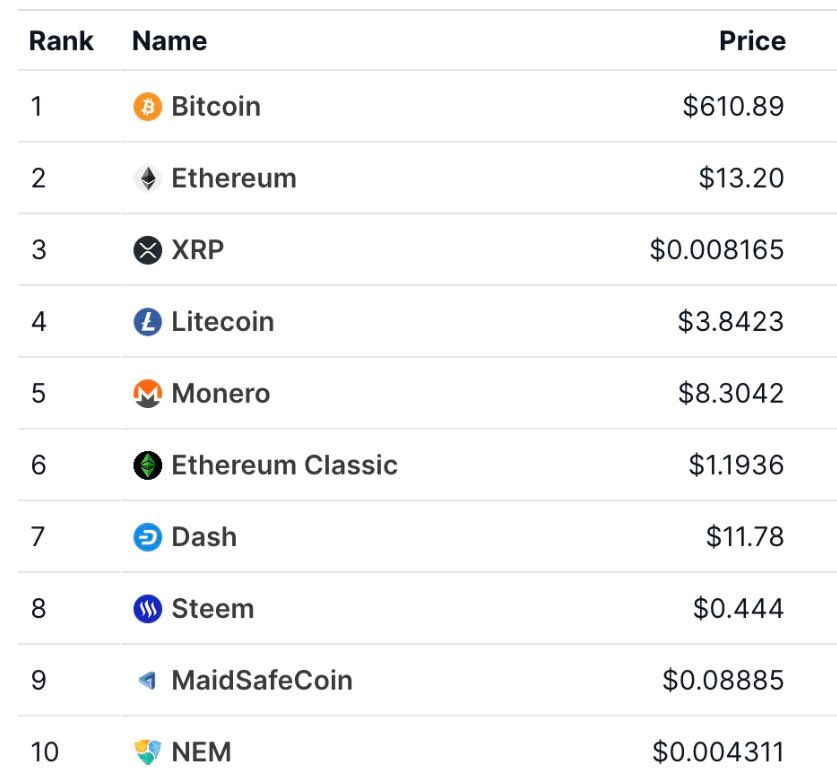Click the blue Litecoin logo icon

(x=147, y=322)
